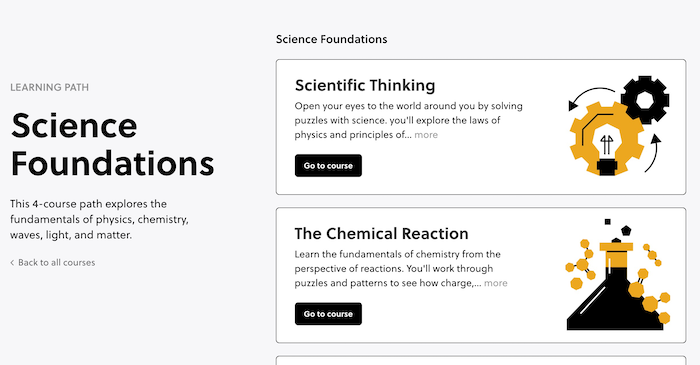Click the back chevron beside Back to all courses
Viewport: 700px width, 365px height.
[12, 262]
